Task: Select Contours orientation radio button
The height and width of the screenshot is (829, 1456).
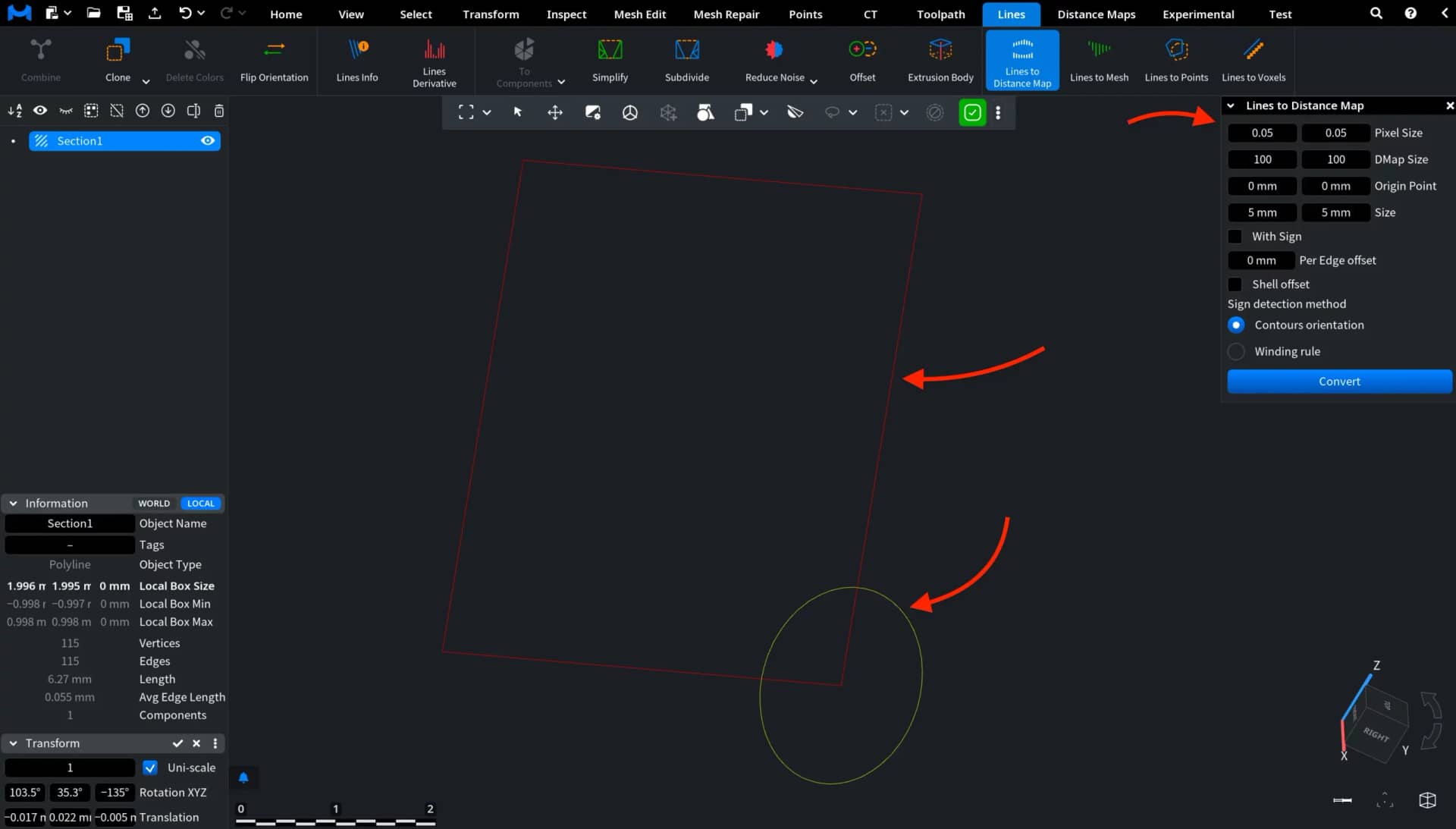Action: (1236, 325)
